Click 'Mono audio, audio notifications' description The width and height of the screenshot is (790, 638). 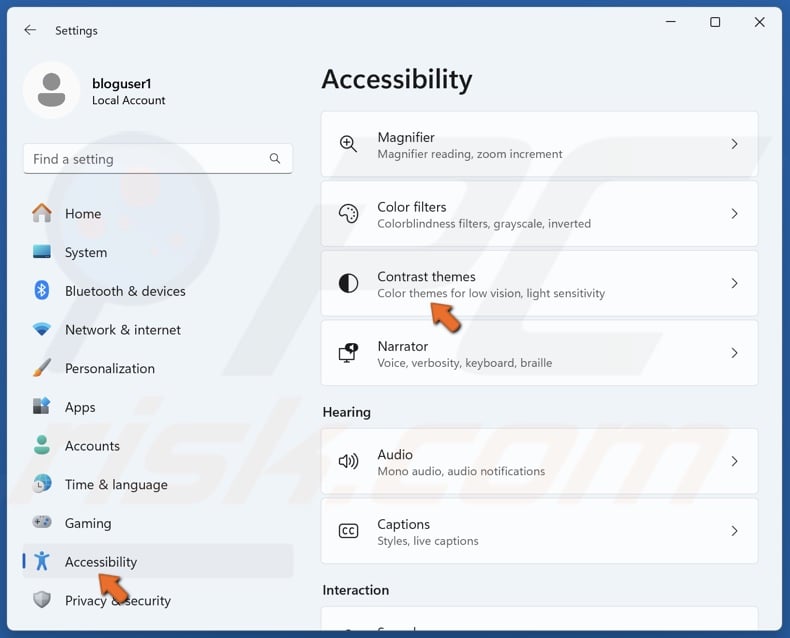(461, 471)
